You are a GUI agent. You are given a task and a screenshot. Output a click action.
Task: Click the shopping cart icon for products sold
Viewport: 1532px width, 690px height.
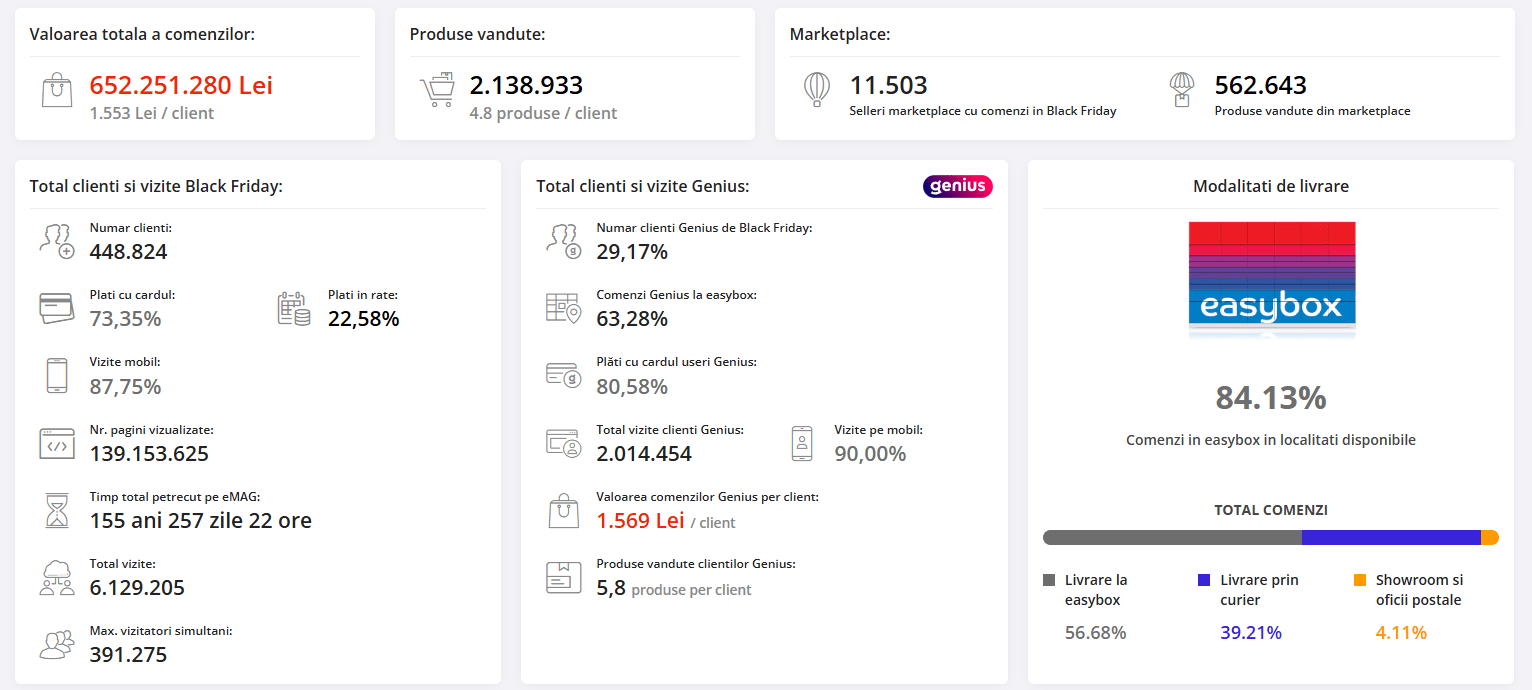pos(437,90)
